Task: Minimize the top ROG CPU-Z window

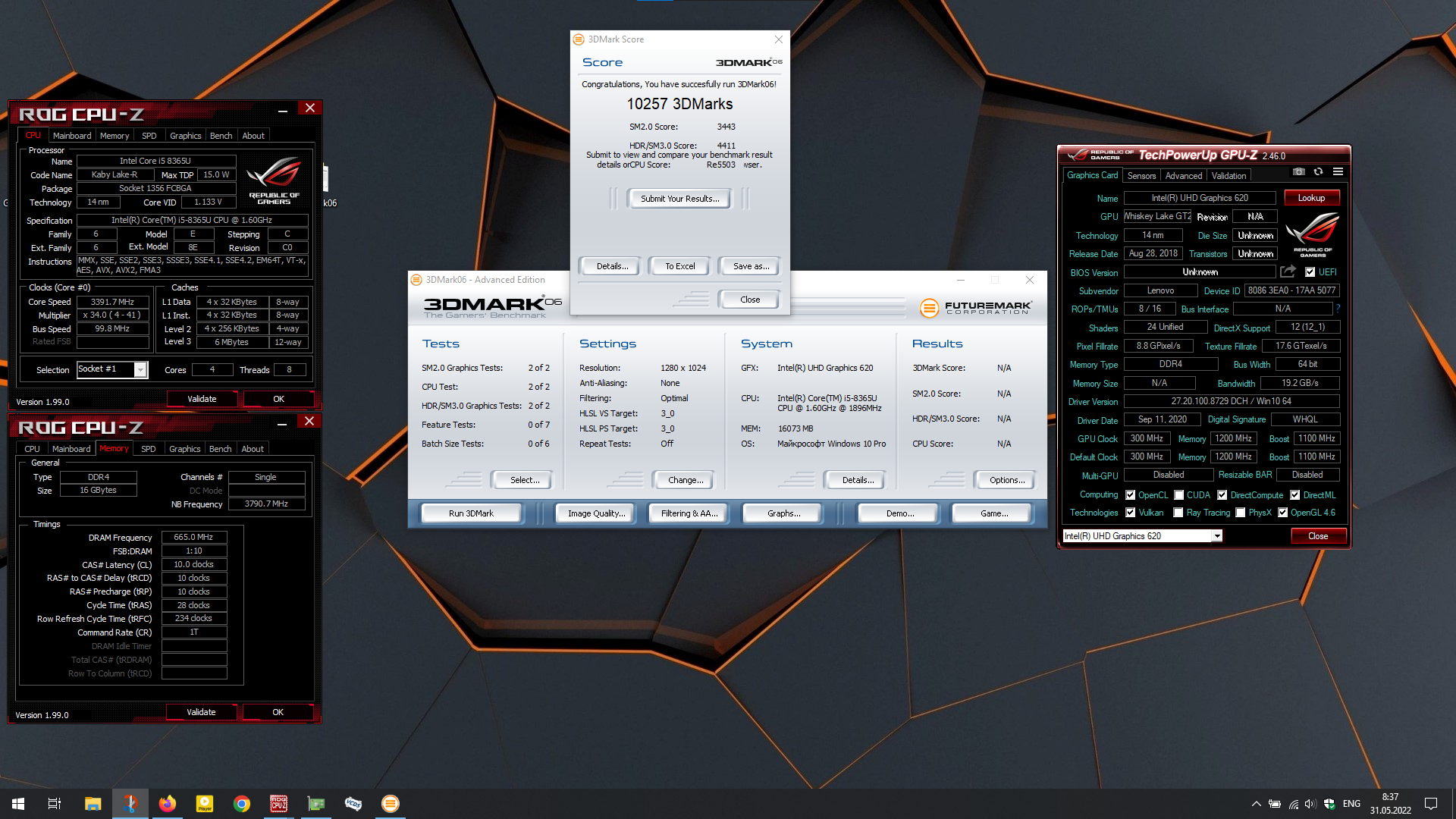Action: point(283,110)
